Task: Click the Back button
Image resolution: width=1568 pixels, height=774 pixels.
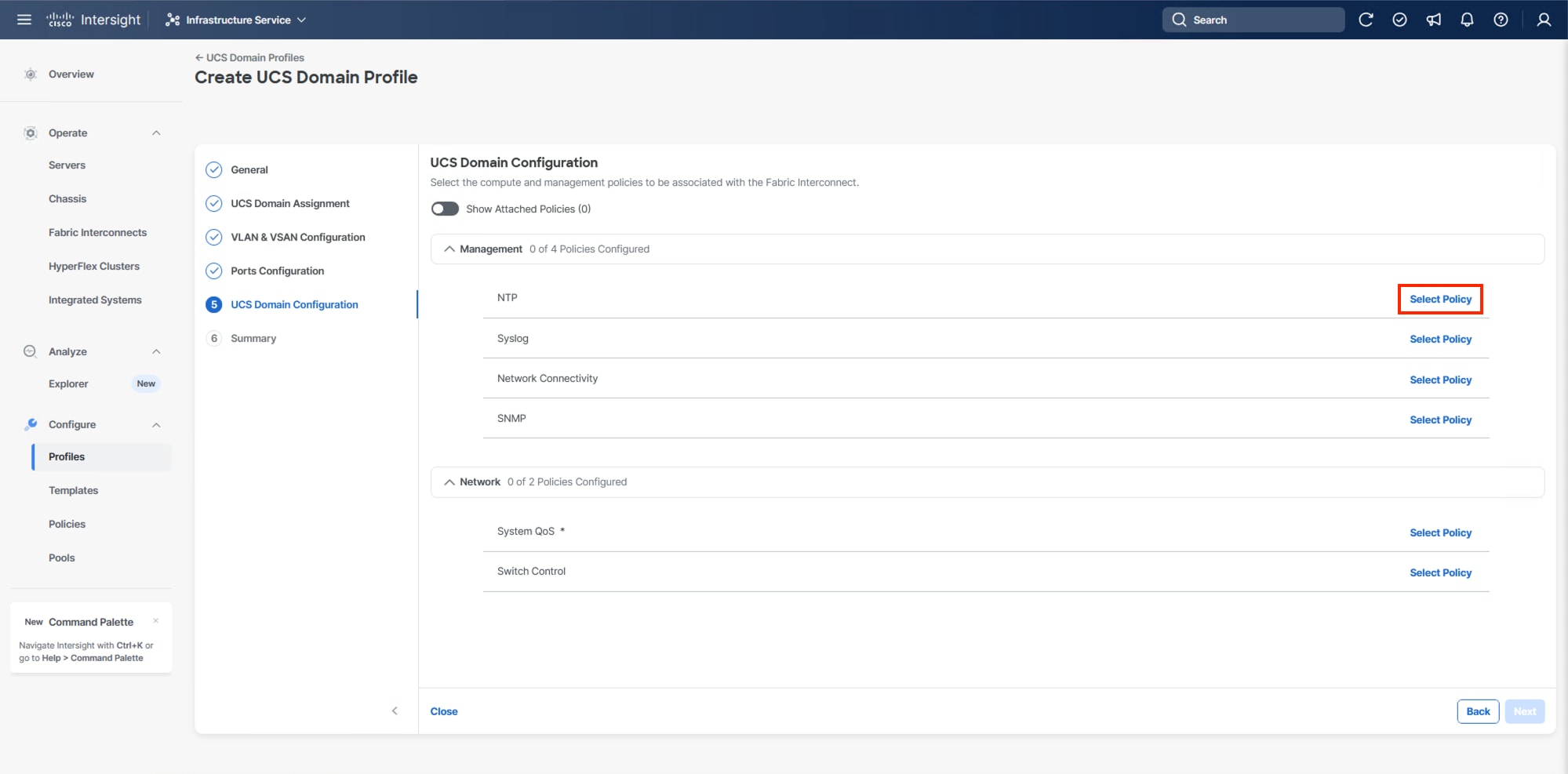Action: click(x=1477, y=711)
